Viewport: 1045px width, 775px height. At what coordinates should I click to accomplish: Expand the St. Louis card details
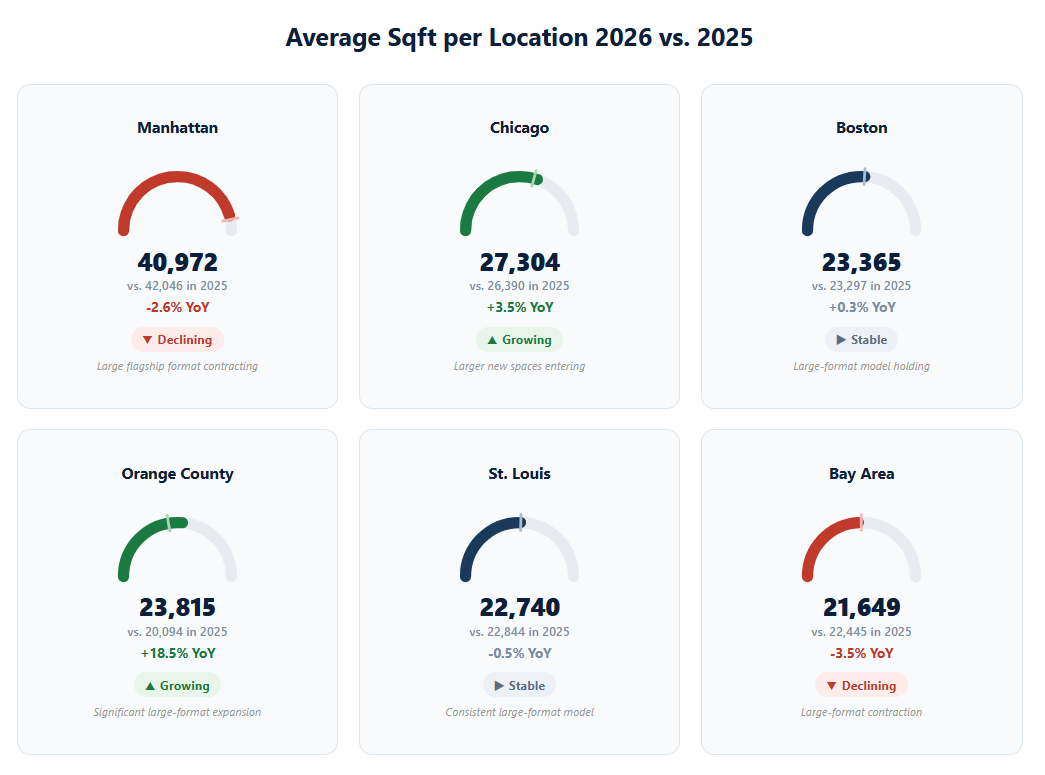pyautogui.click(x=519, y=712)
